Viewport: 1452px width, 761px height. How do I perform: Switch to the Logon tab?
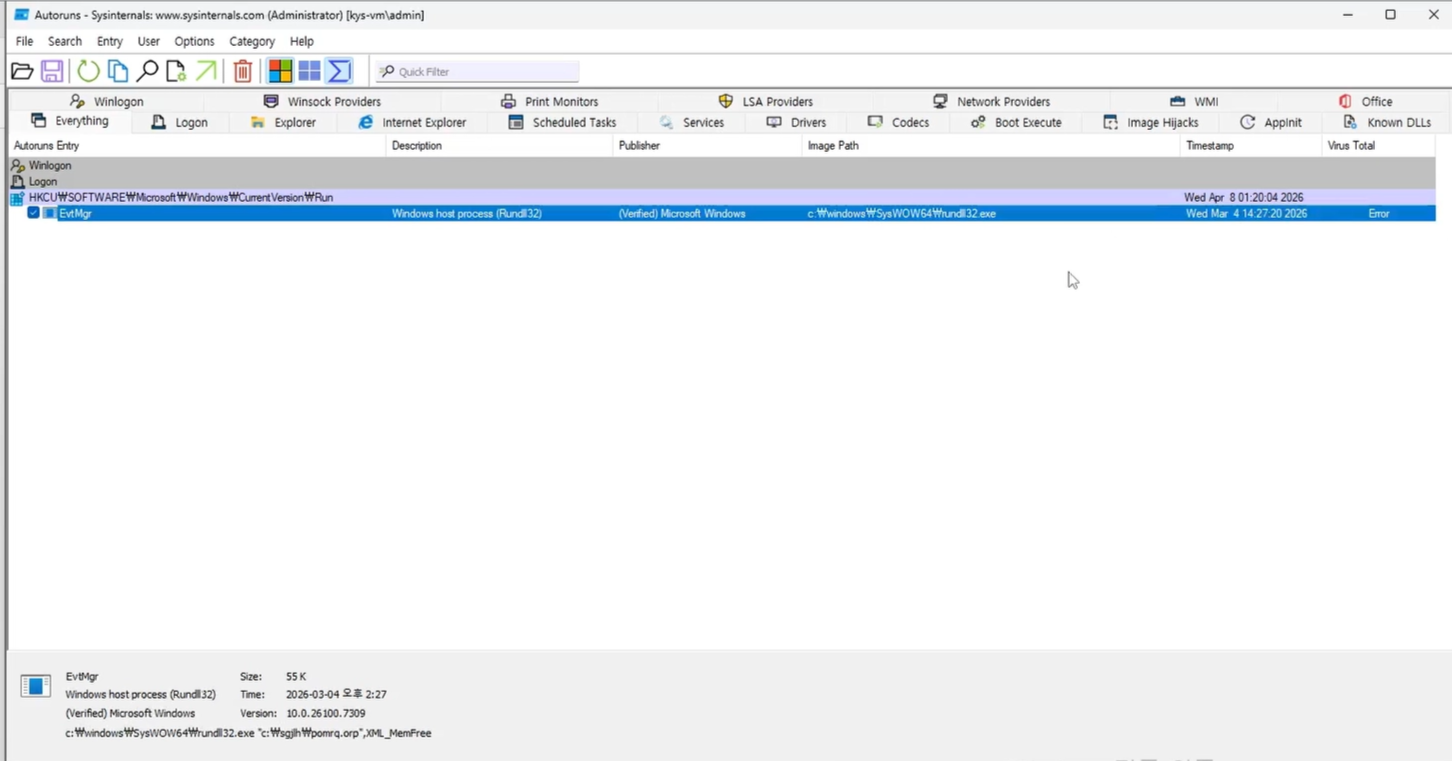pos(179,122)
